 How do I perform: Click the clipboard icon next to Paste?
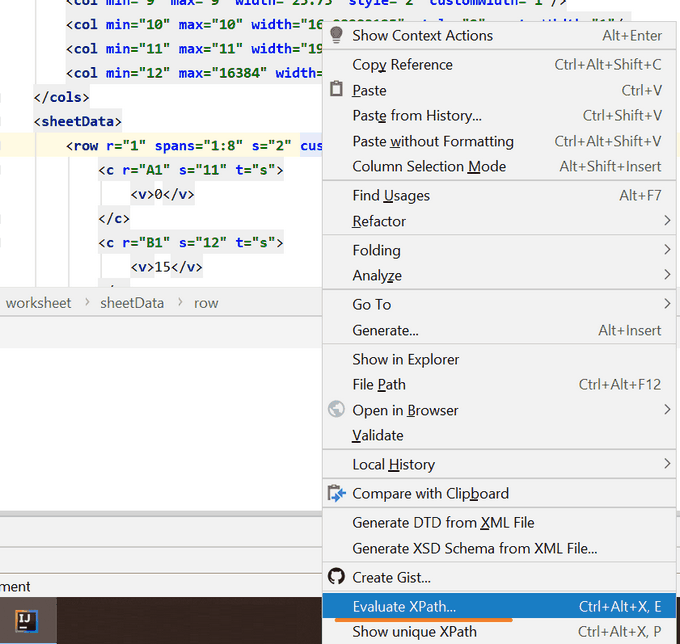pos(336,90)
